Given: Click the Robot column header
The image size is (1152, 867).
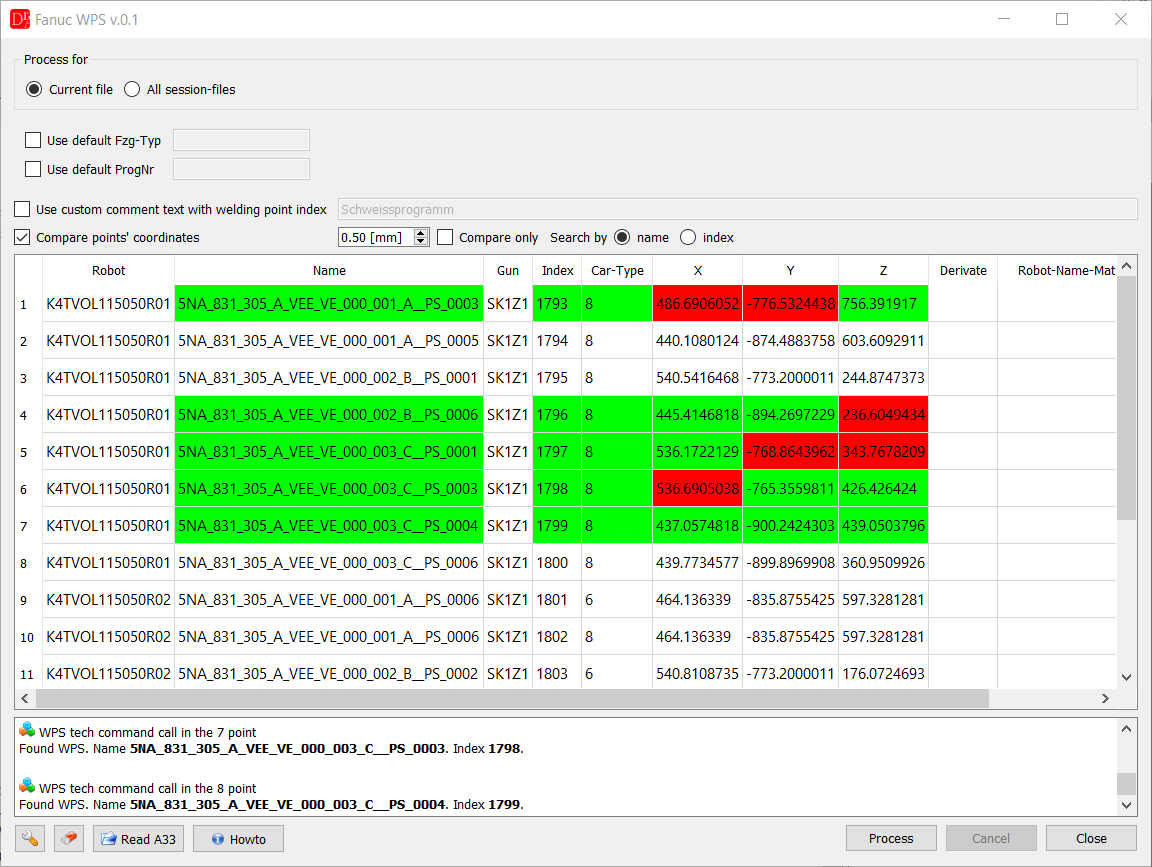Looking at the screenshot, I should [109, 270].
